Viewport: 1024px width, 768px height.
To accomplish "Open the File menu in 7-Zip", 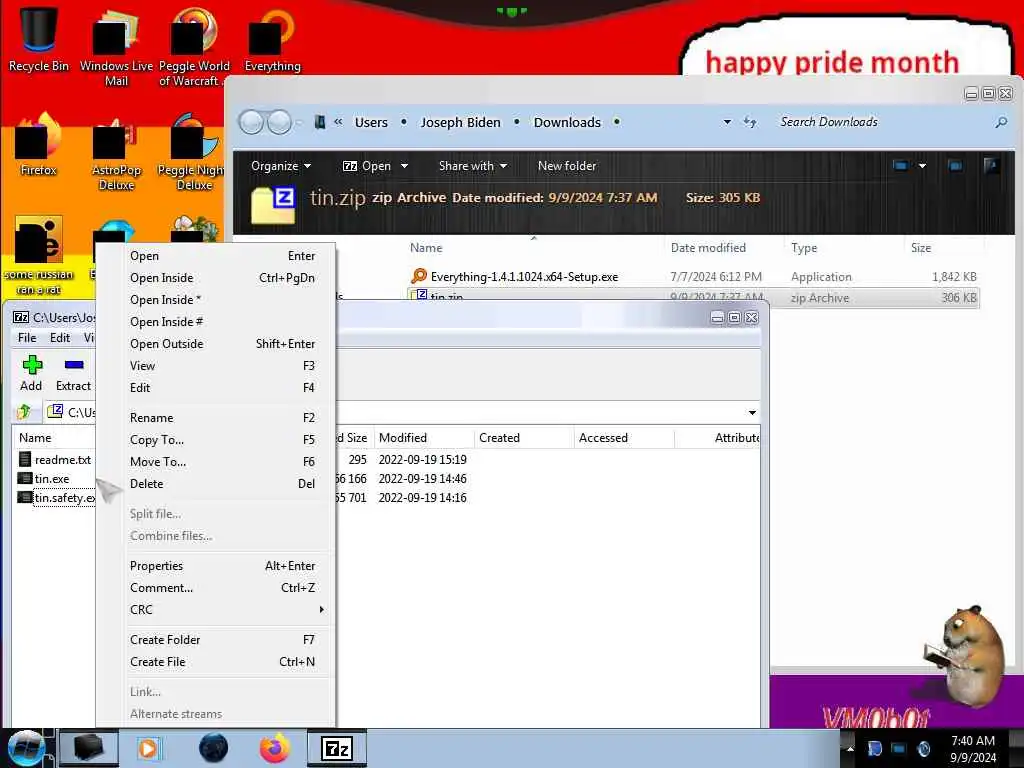I will click(27, 338).
